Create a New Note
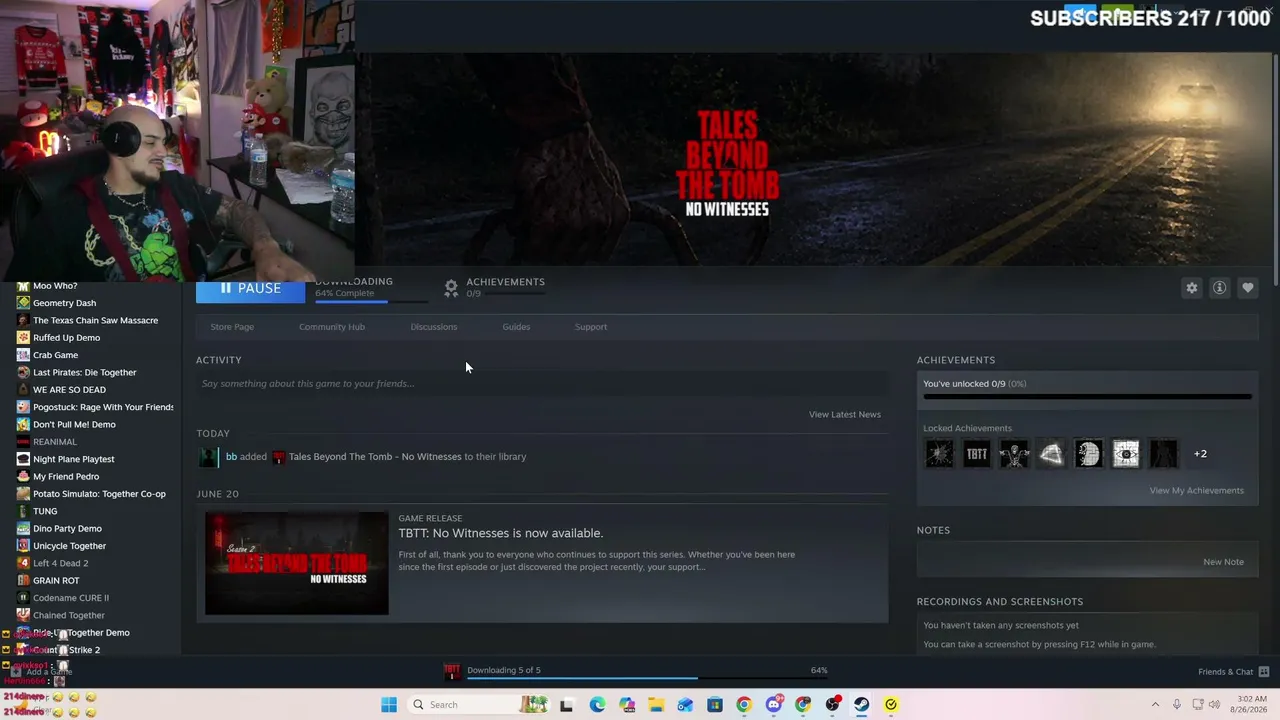Screen dimensions: 1280x720 tap(1223, 562)
